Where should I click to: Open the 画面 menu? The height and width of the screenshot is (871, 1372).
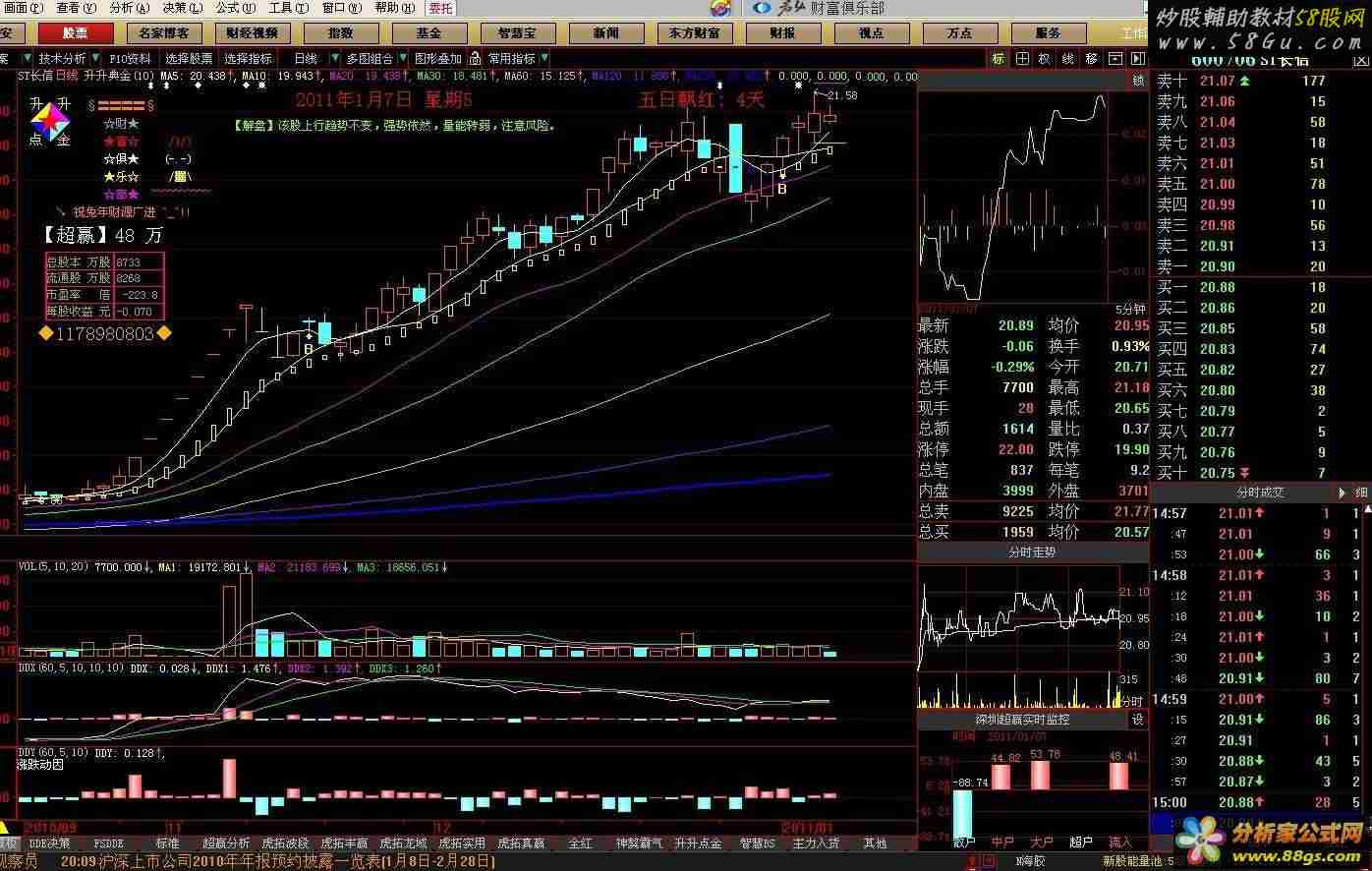(x=23, y=8)
